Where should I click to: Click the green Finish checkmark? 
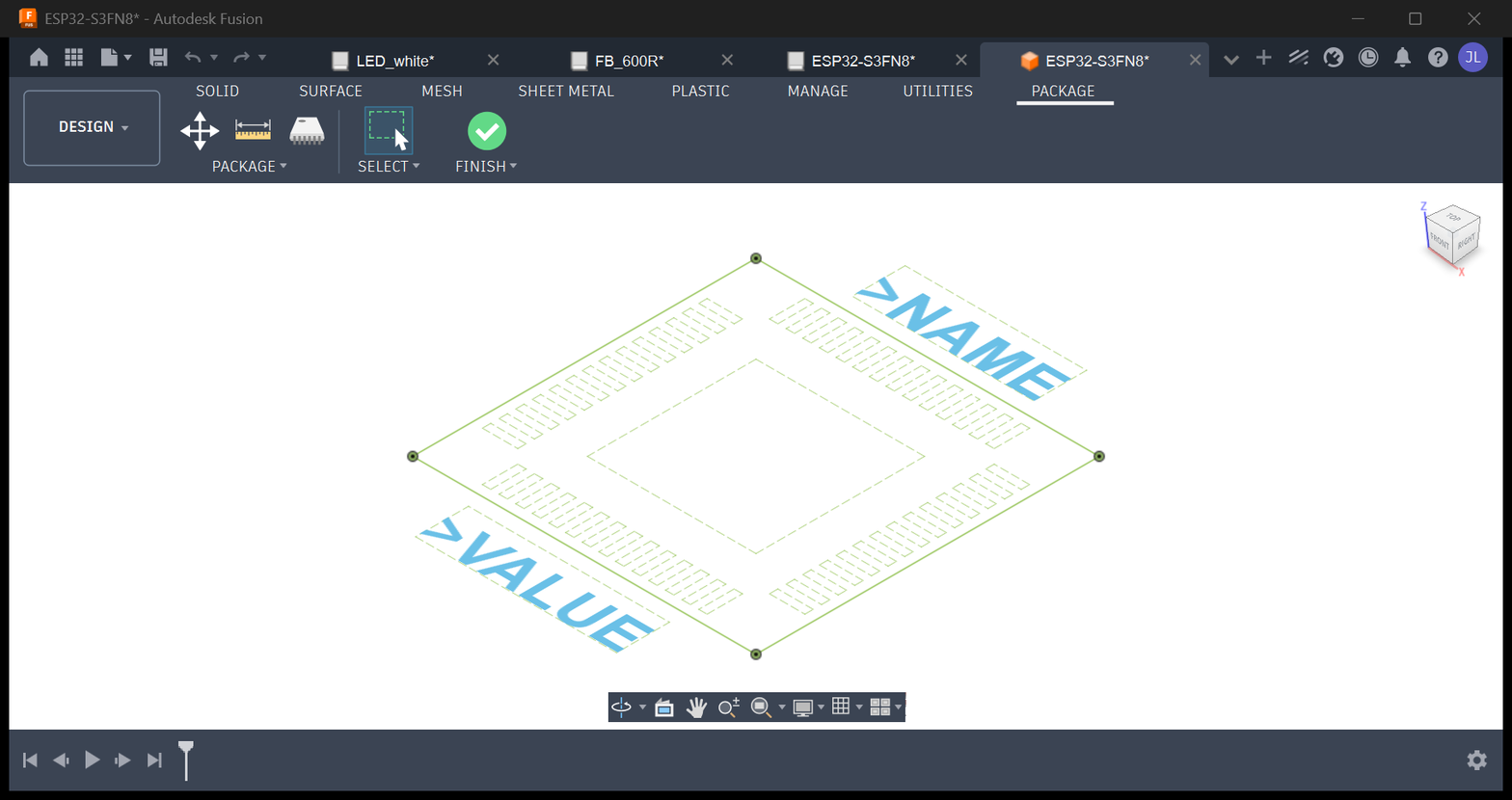tap(487, 131)
